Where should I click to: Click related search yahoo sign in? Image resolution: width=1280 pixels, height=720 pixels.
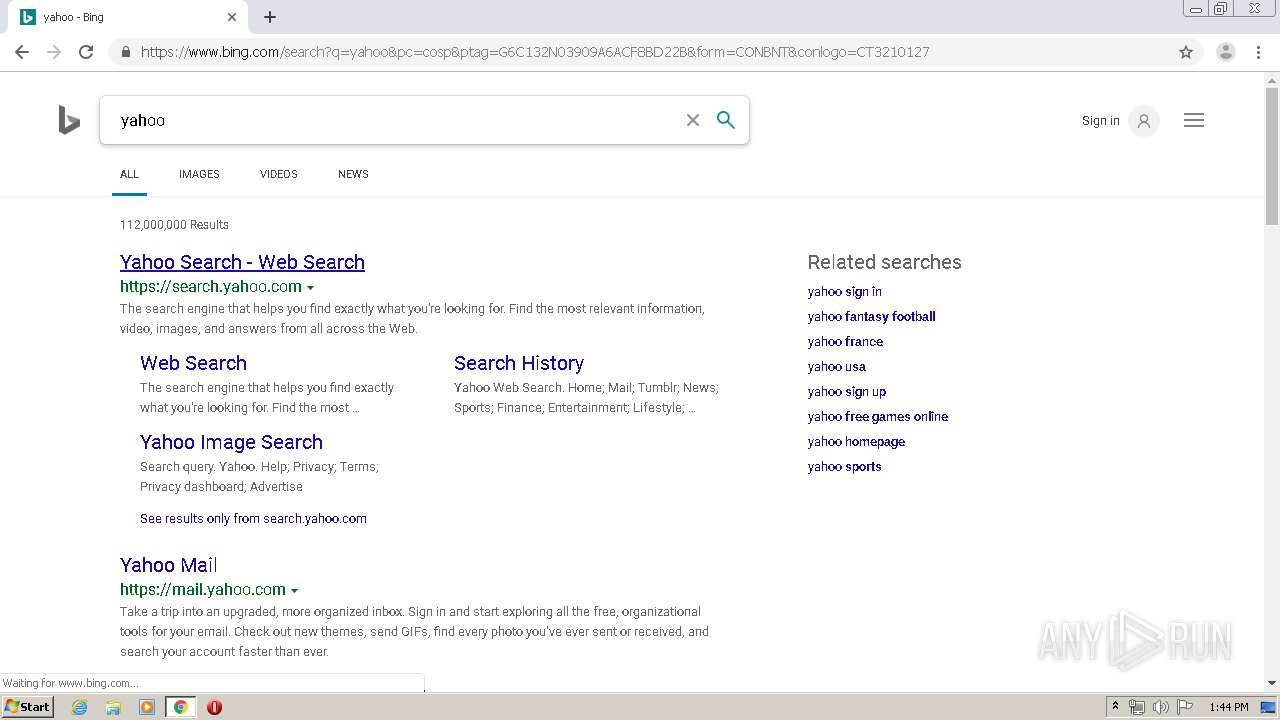pos(845,291)
